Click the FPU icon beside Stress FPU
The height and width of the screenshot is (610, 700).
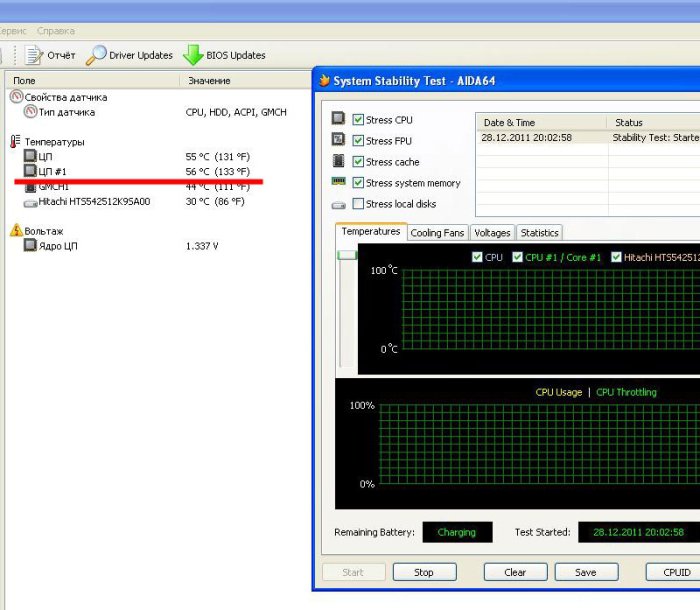click(338, 139)
